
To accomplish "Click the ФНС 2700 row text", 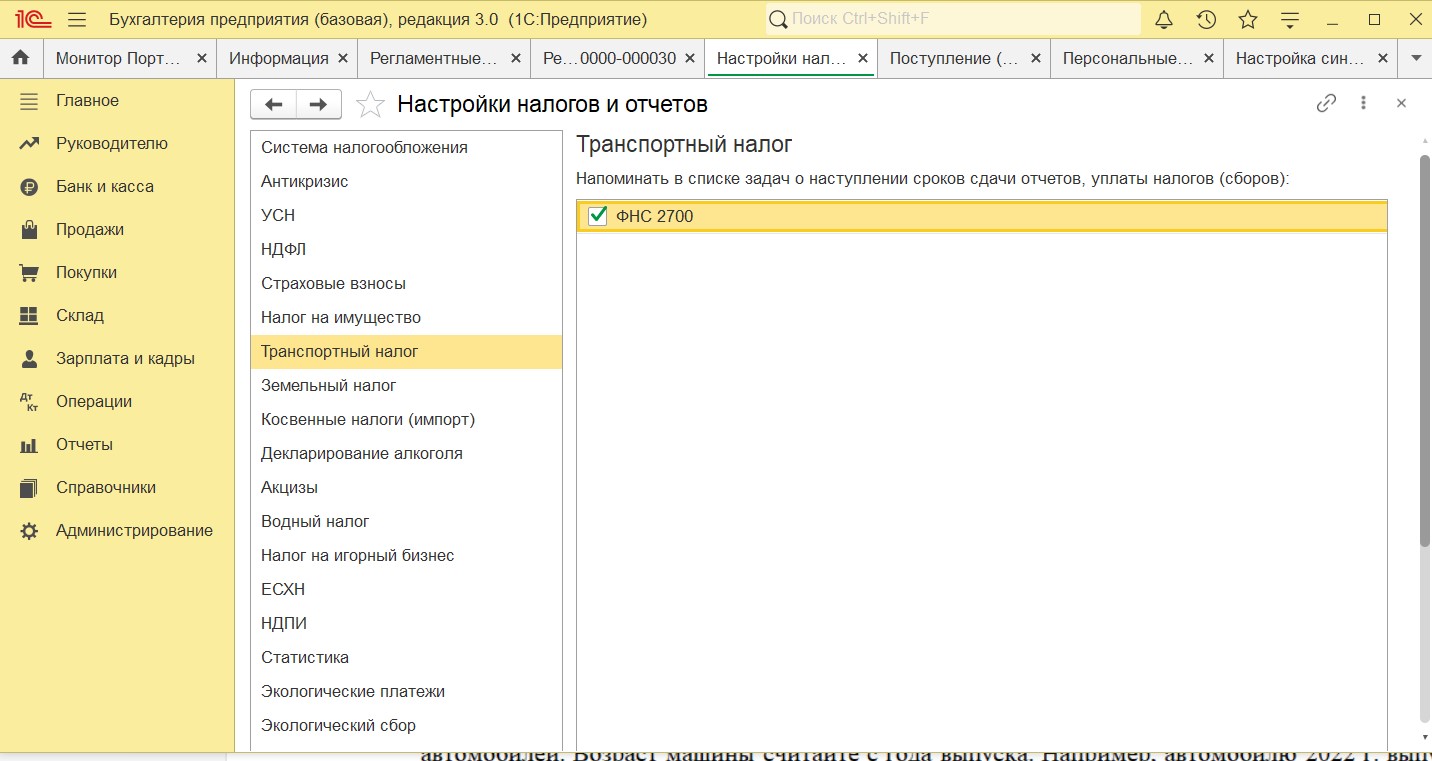I will pos(654,216).
